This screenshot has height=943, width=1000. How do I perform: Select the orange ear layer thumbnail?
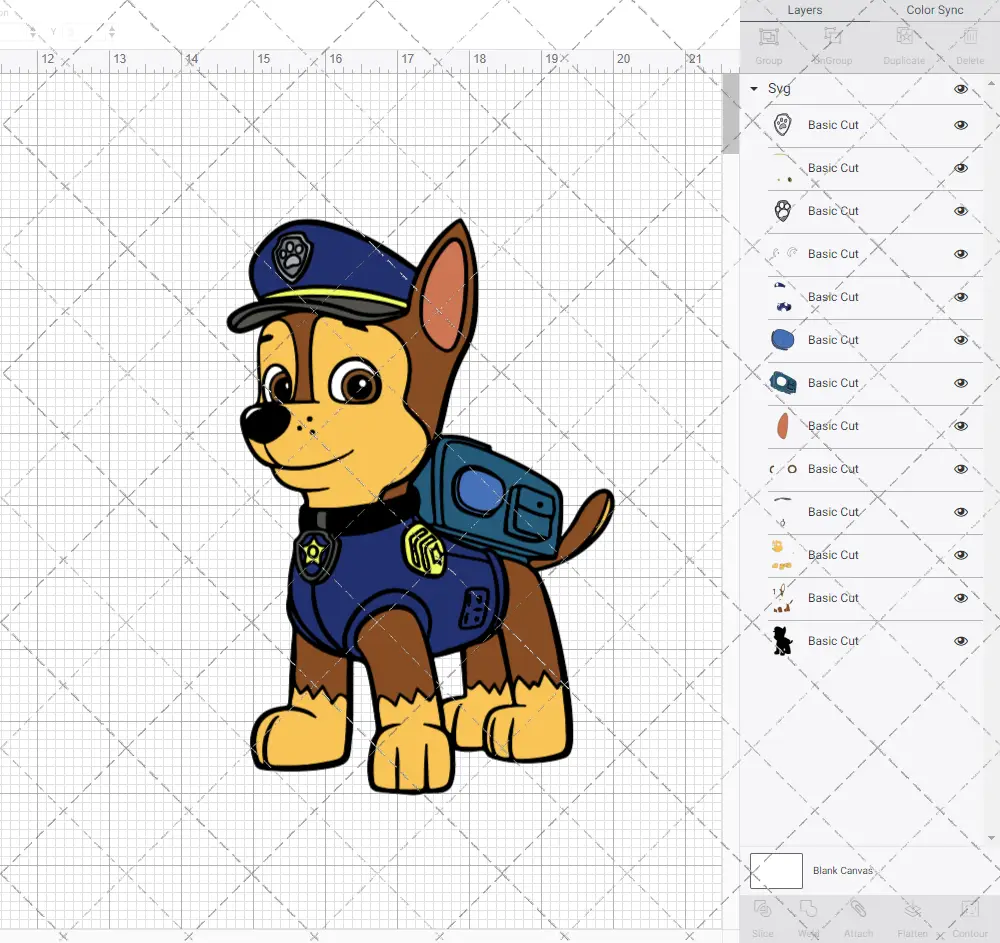(x=783, y=425)
